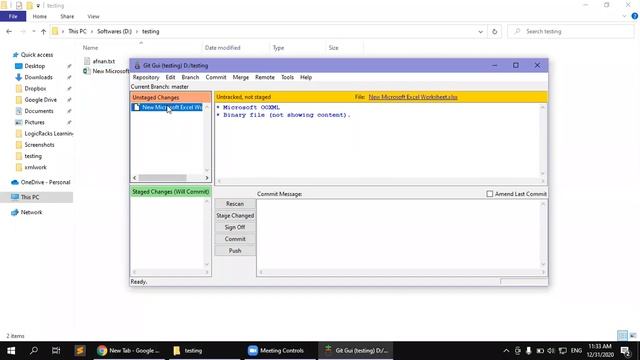Image resolution: width=640 pixels, height=360 pixels.
Task: Open the View ribbon tab in File Explorer
Action: click(93, 17)
